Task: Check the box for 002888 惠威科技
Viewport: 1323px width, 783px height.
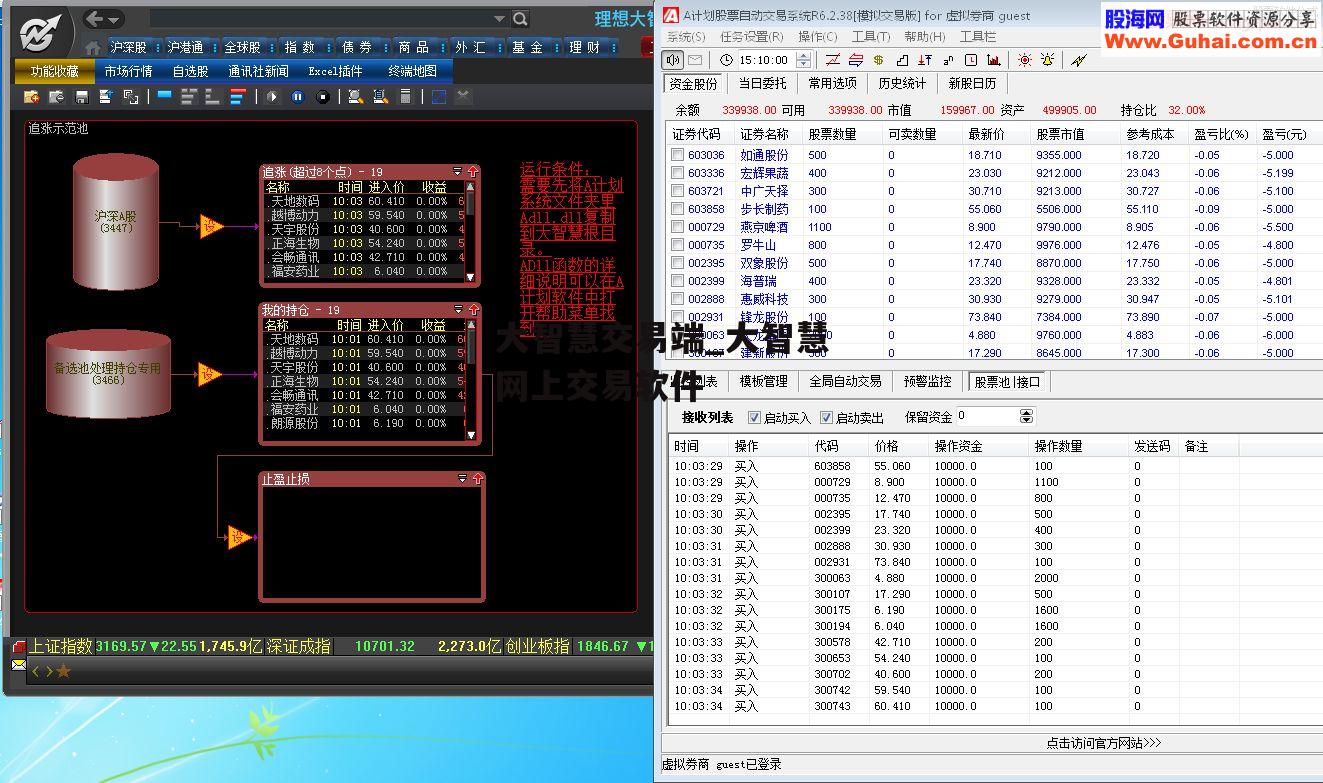Action: point(678,299)
